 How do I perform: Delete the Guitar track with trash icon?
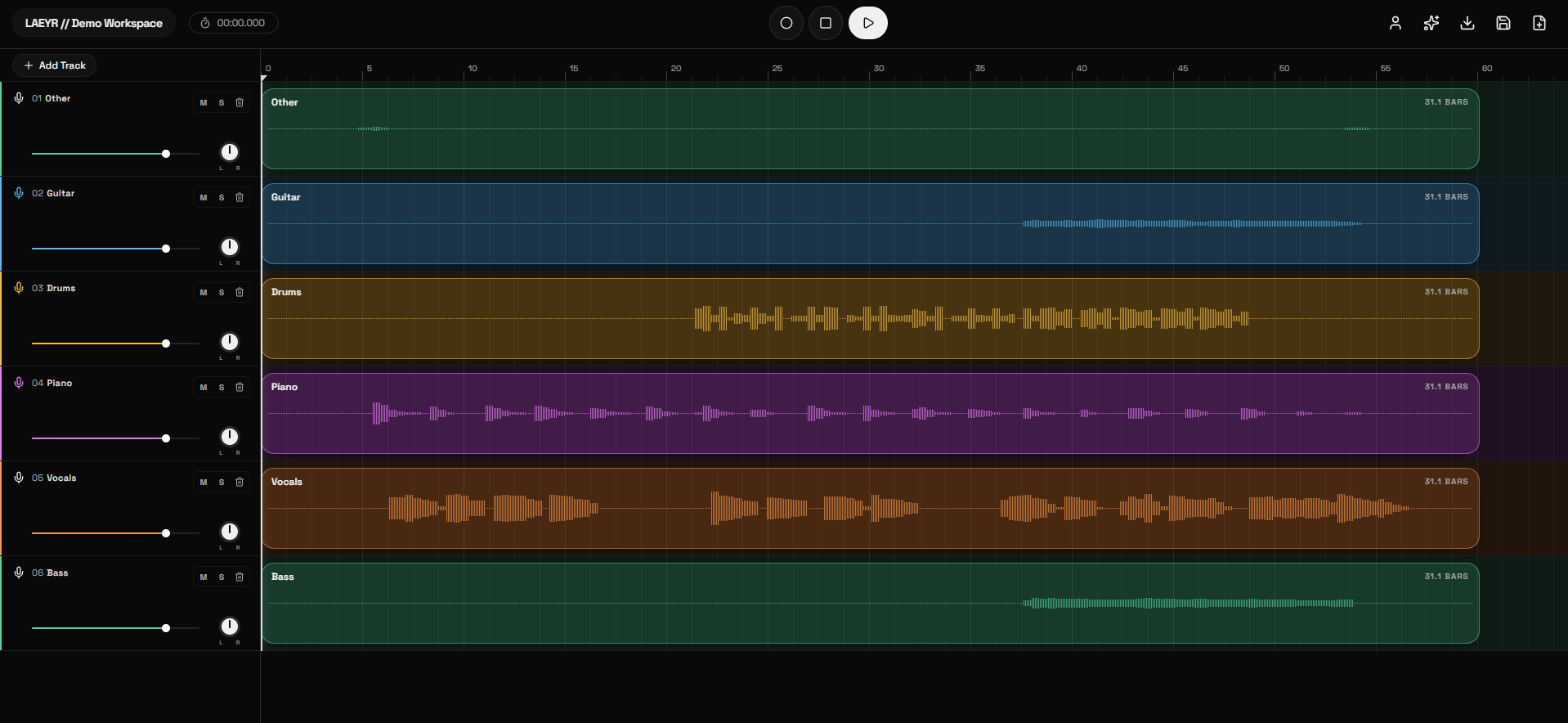(240, 197)
